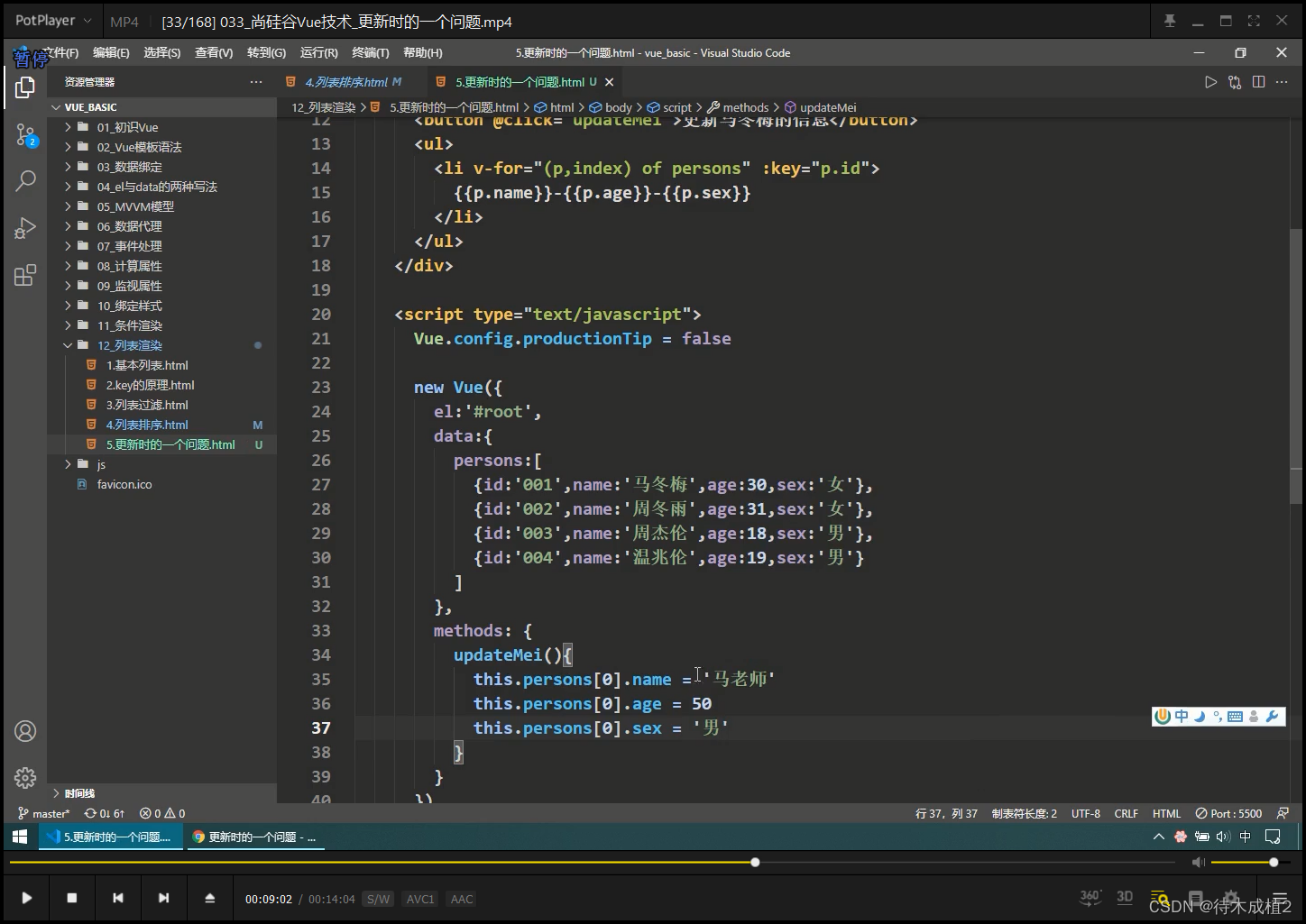Open the Source Control view icon
This screenshot has width=1306, height=924.
click(x=25, y=135)
